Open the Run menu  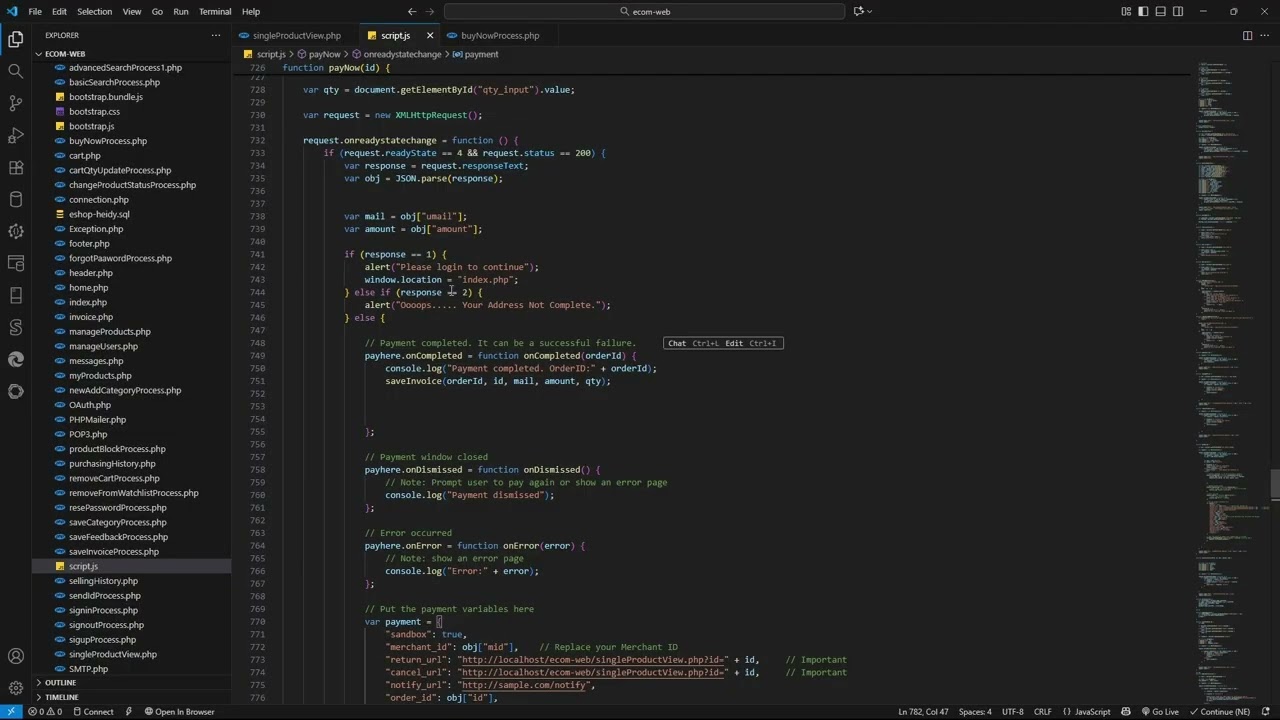(x=181, y=11)
